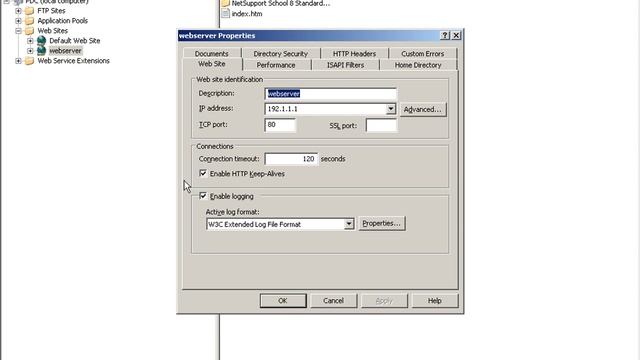Image resolution: width=640 pixels, height=360 pixels.
Task: Select NetSupport School 8 Standard entry name
Action: [281, 3]
